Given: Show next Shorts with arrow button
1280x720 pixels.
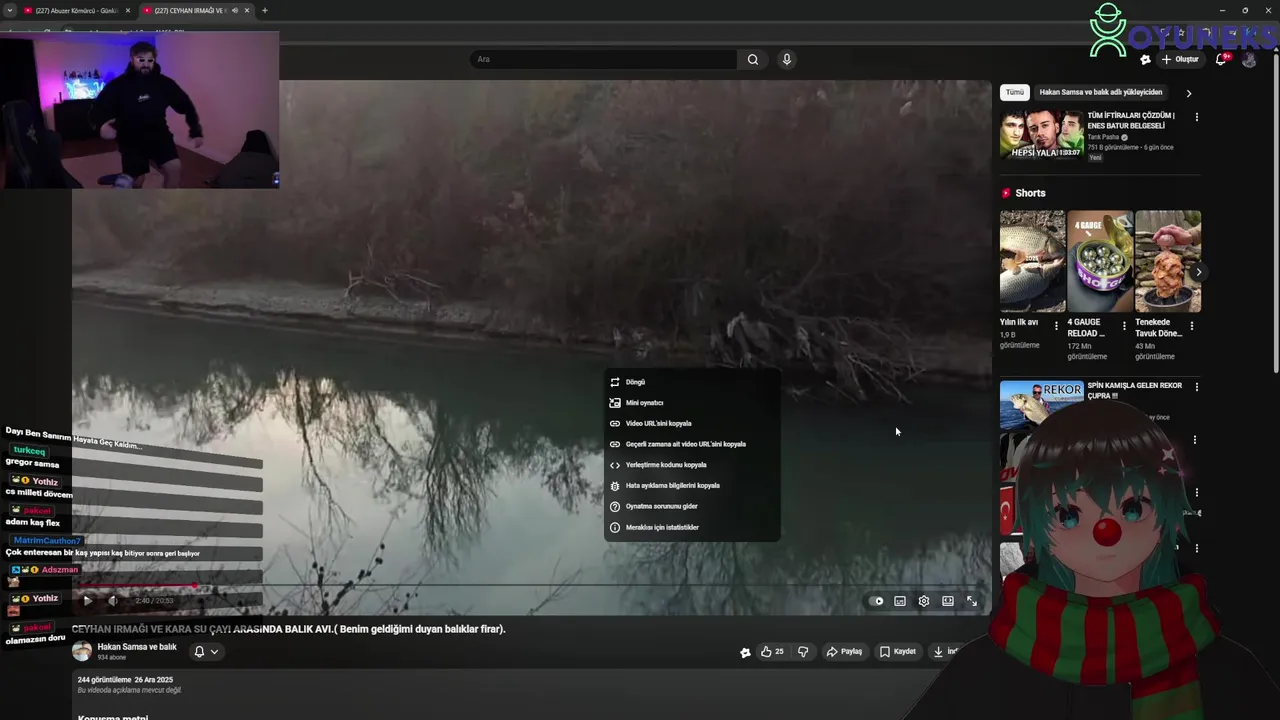Looking at the screenshot, I should point(1198,272).
